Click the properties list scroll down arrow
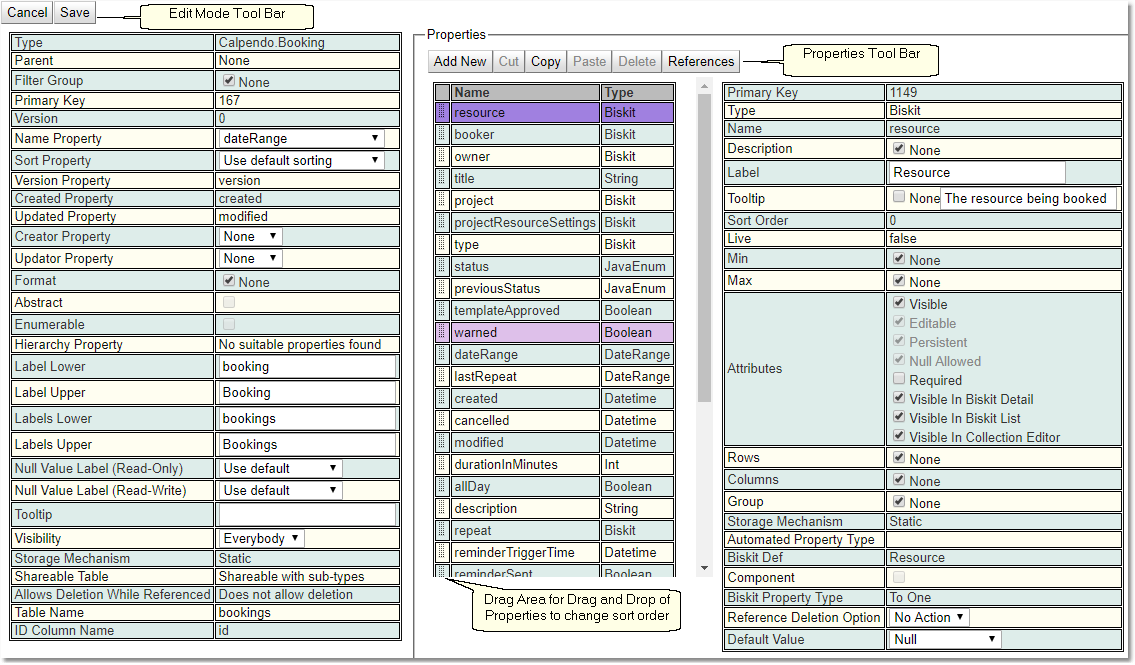 coord(704,568)
